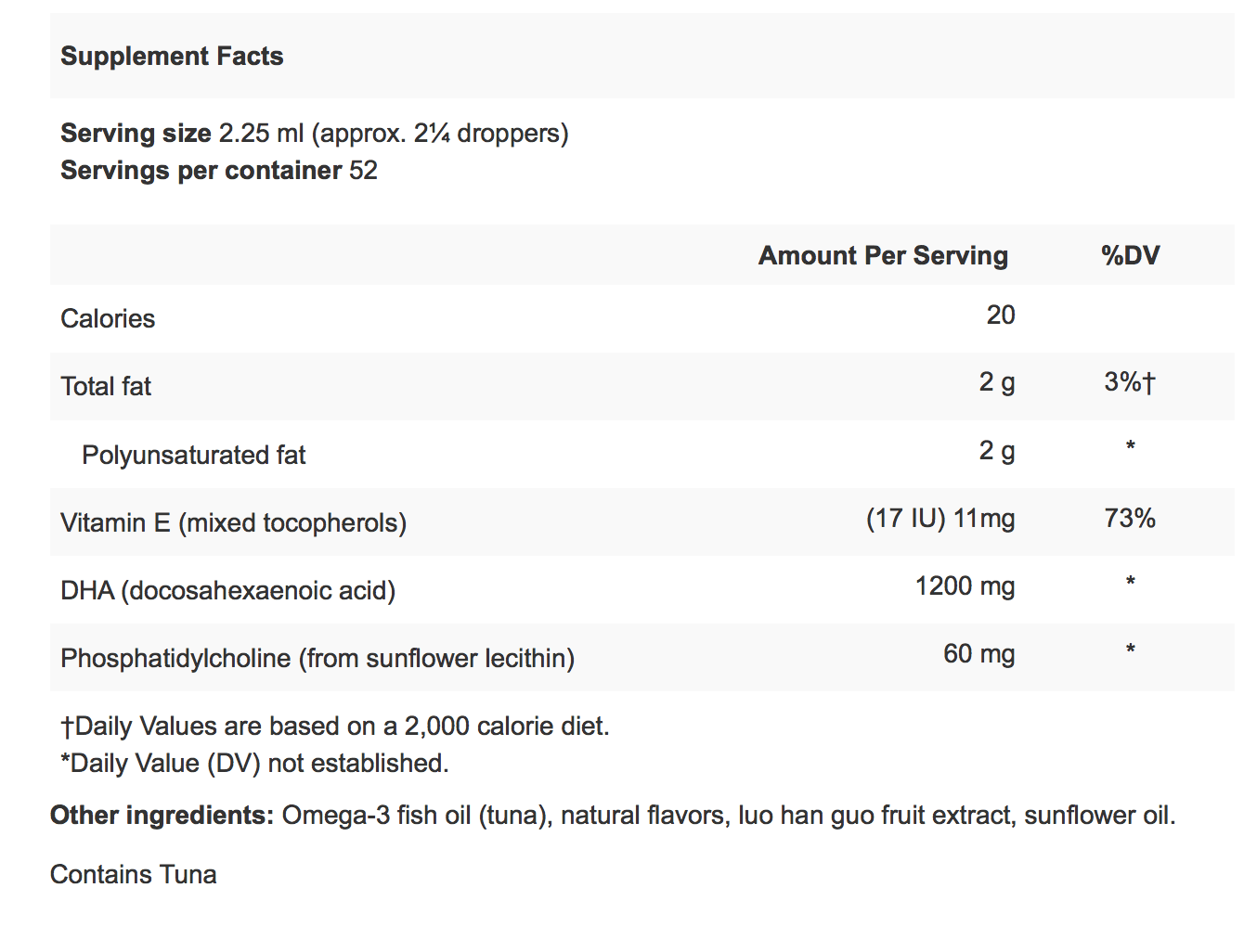Click the Daily Values 2,000 calorie diet footnote
The image size is (1244, 952).
pos(335,727)
